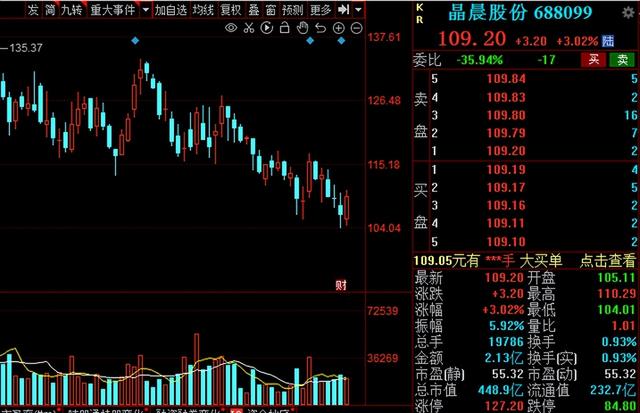
Task: Toggle the chart visibility eye icon
Action: coord(231,28)
